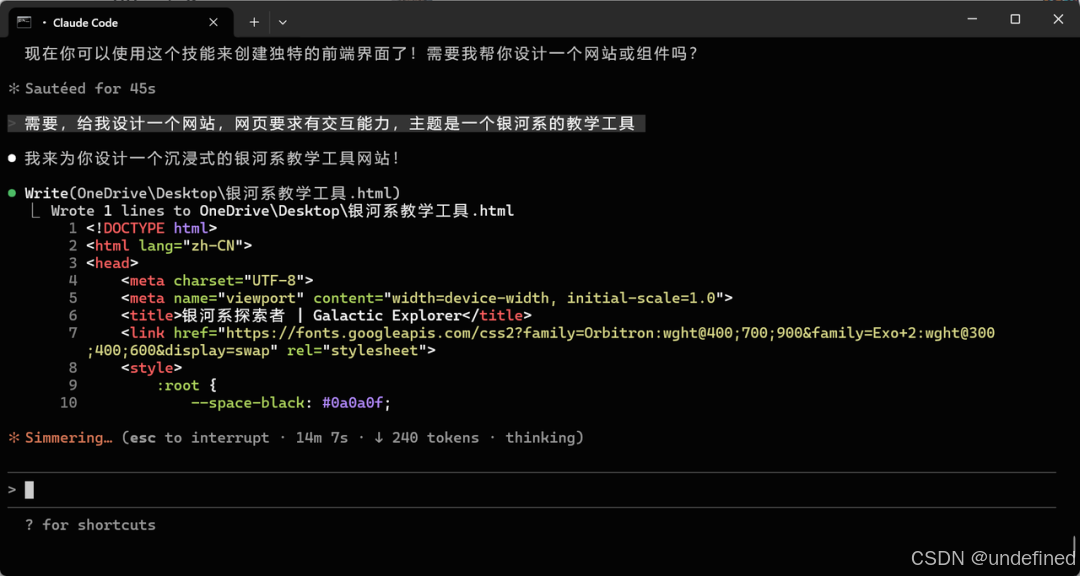Click the 'display=swap" rel="stylesheet"' line
Screen dimensions: 1080x576
[x=261, y=351]
